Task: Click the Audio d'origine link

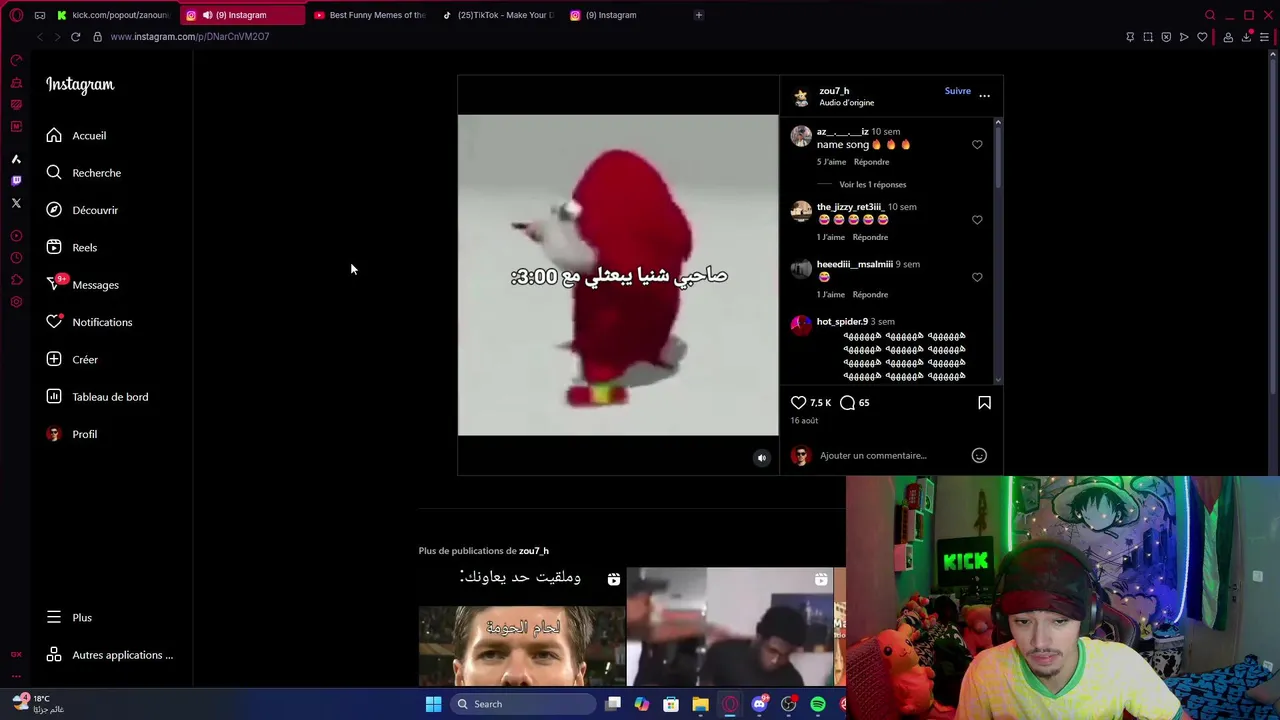Action: coord(846,103)
